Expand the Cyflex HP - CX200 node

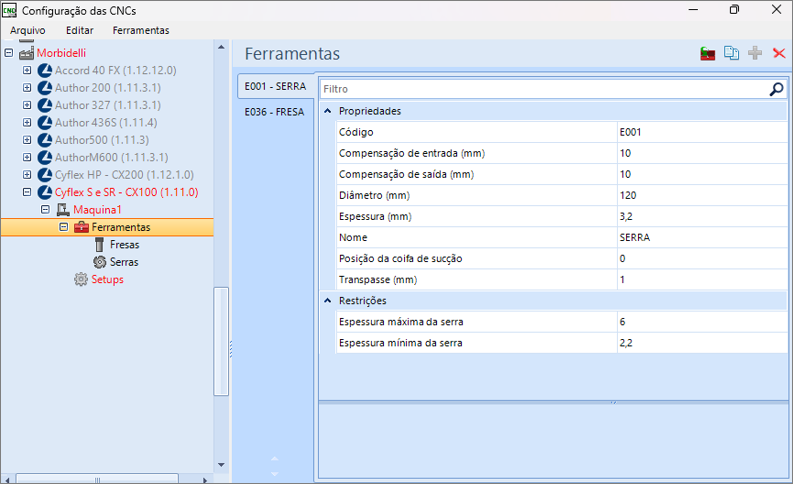(x=27, y=175)
